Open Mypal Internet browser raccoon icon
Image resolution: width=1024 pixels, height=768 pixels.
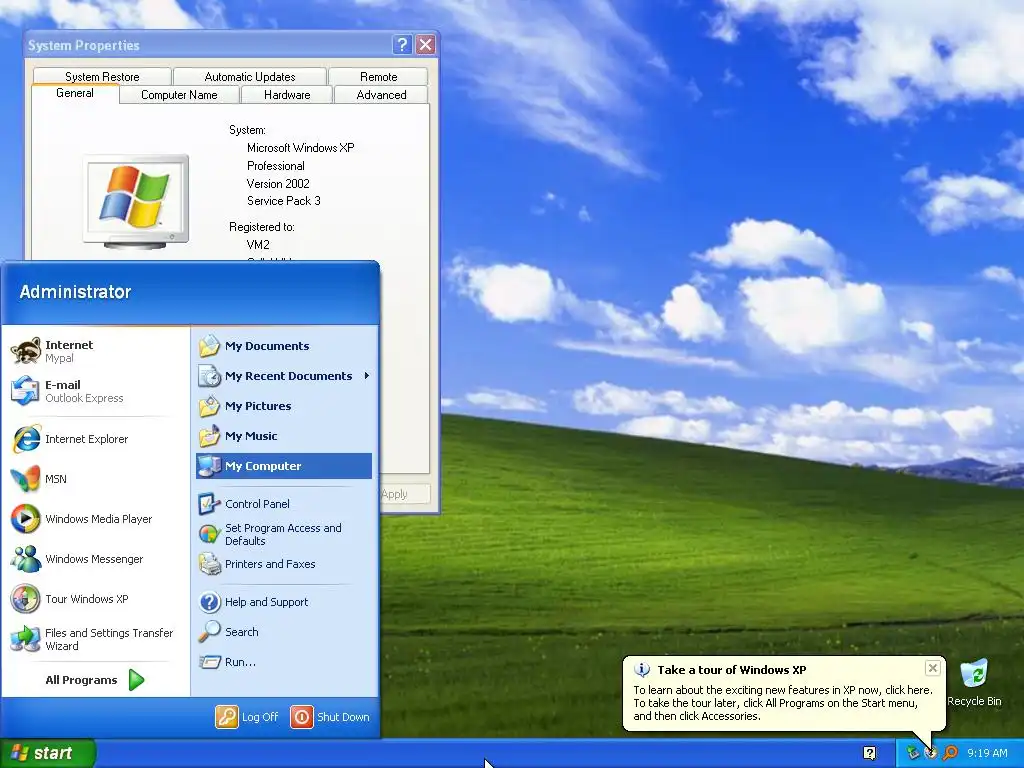(25, 351)
